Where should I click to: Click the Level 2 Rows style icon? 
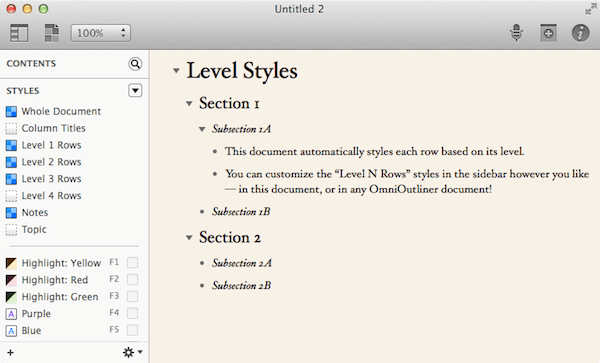point(11,162)
